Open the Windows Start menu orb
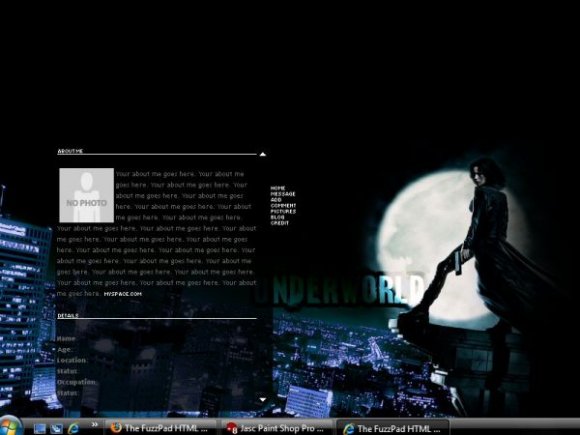The image size is (580, 435). (10, 426)
